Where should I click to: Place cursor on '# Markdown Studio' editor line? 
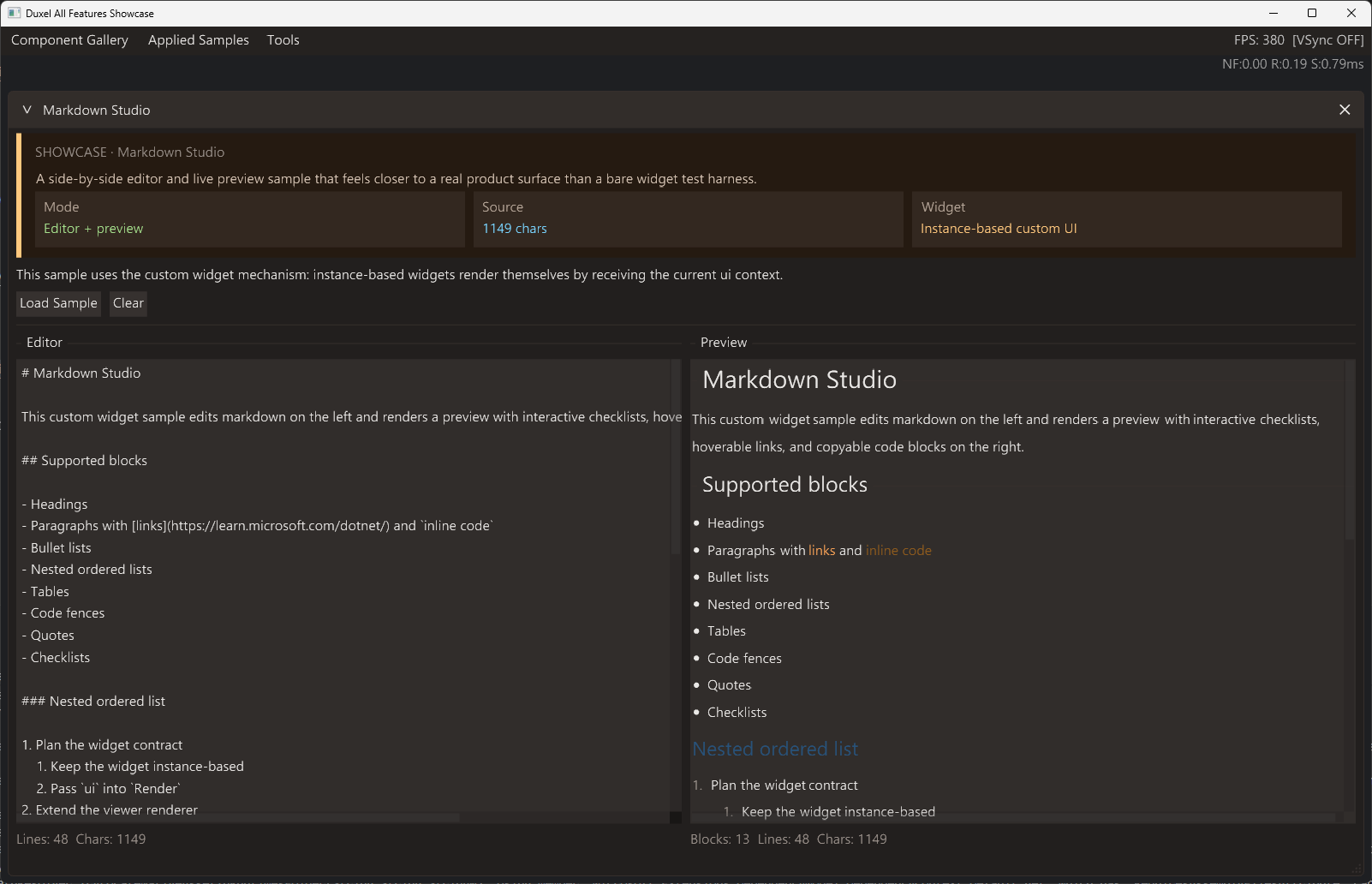pos(86,373)
